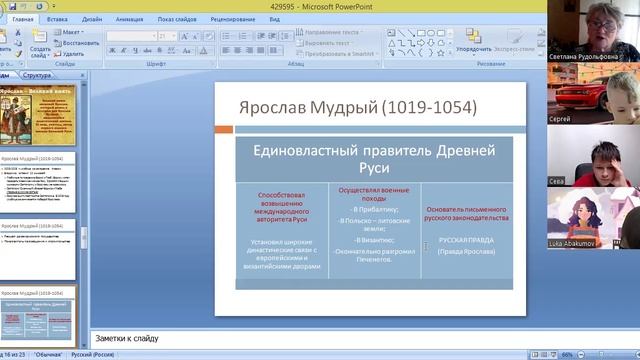Select the oval shape
Image resolution: width=640 pixels, height=360 pixels.
point(431,33)
